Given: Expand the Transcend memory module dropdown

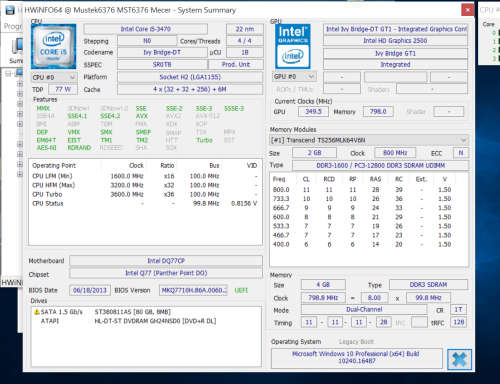Looking at the screenshot, I should click(369, 140).
